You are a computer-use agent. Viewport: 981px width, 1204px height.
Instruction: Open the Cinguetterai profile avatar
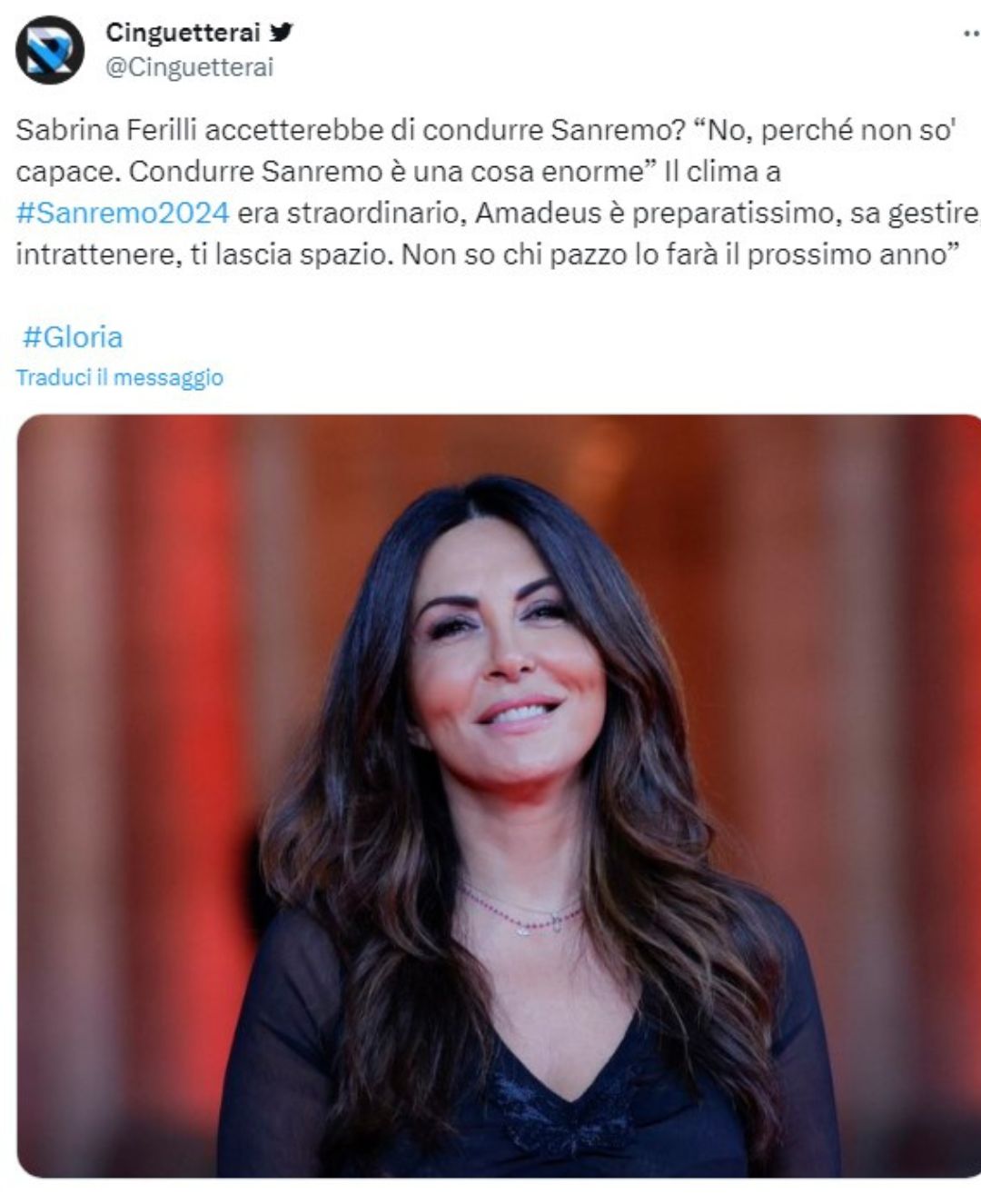[x=50, y=50]
